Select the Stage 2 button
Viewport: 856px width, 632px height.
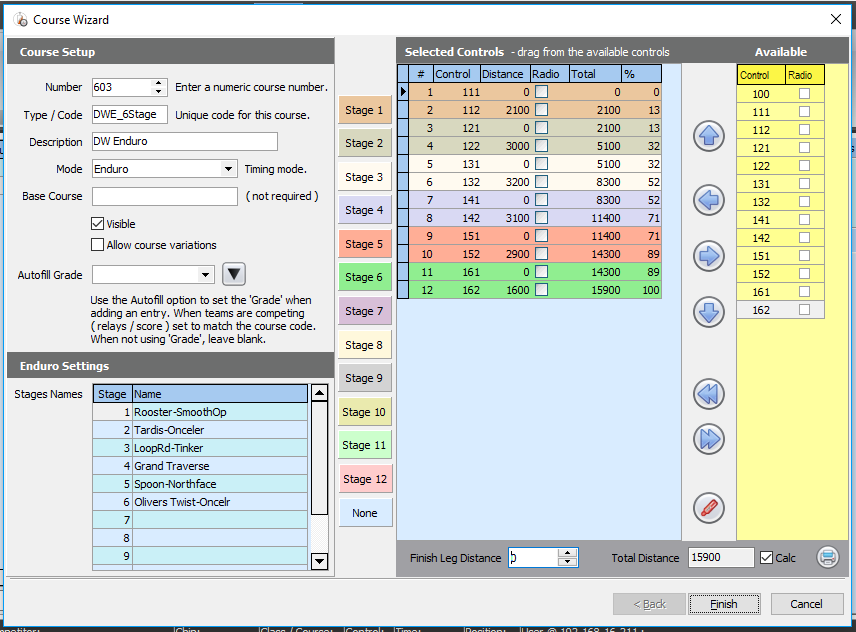364,144
